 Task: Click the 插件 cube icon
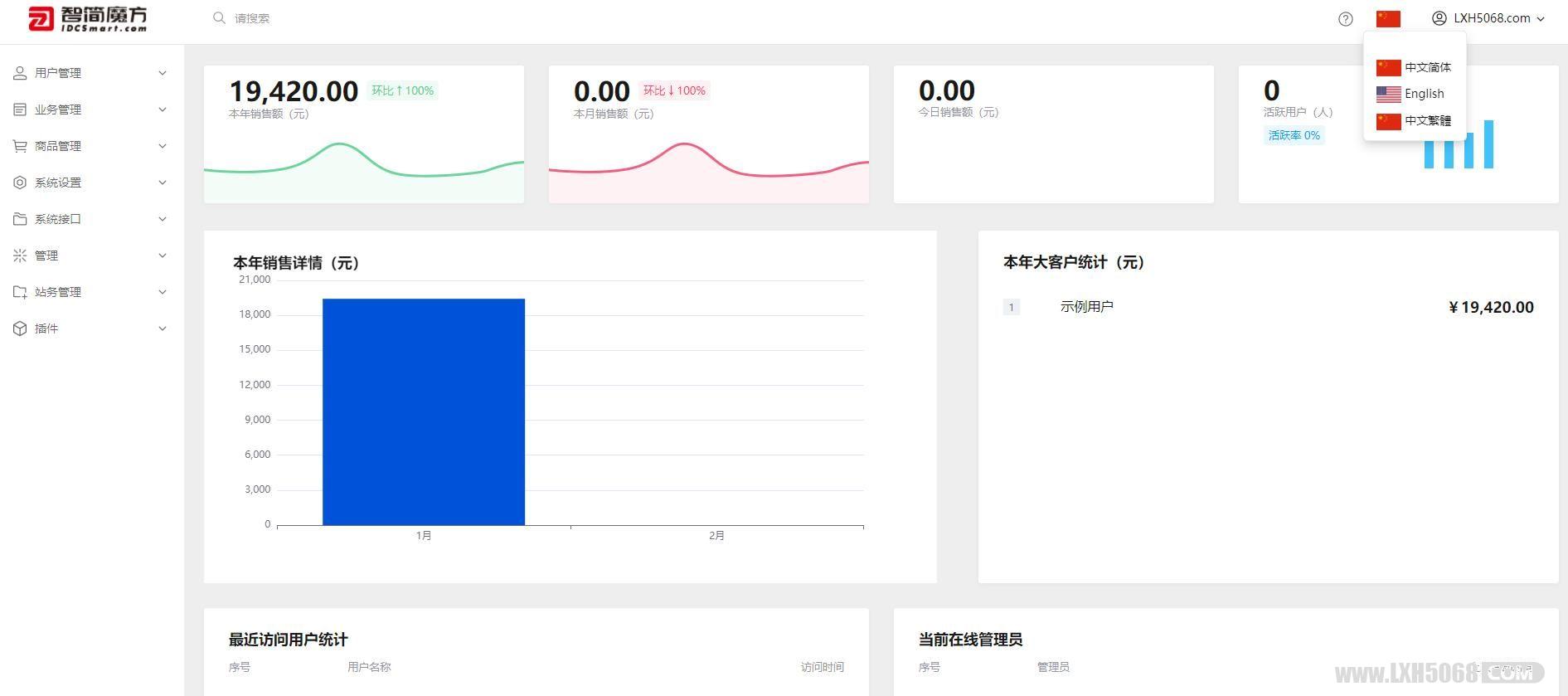[x=20, y=329]
